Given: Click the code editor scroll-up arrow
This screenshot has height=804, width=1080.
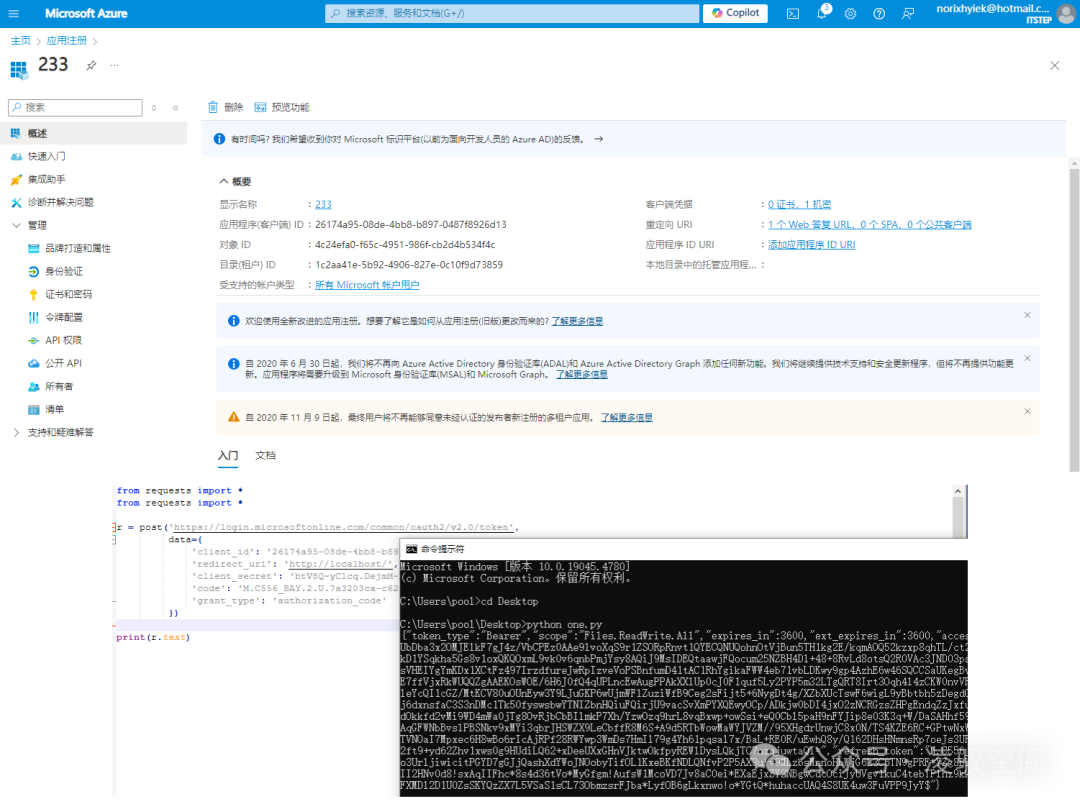Looking at the screenshot, I should pos(957,491).
